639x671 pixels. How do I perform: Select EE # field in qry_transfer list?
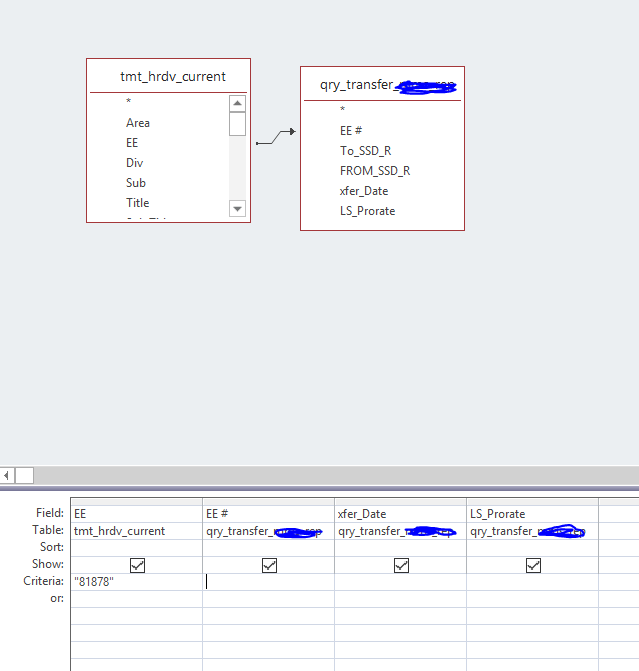click(x=351, y=131)
